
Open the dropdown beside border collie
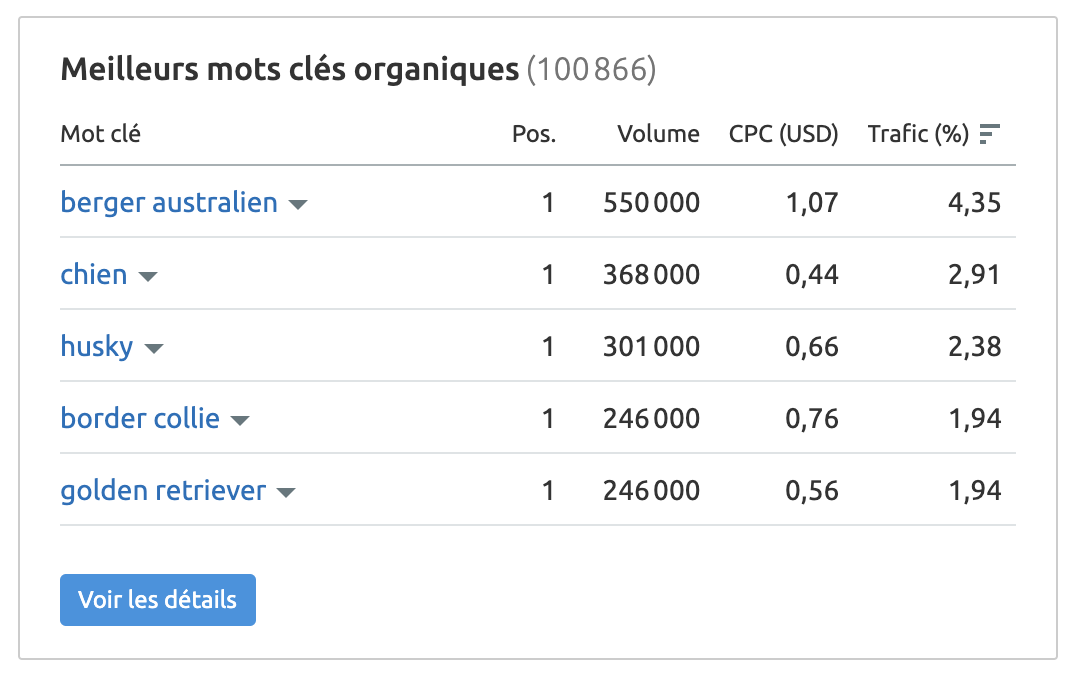click(x=240, y=419)
